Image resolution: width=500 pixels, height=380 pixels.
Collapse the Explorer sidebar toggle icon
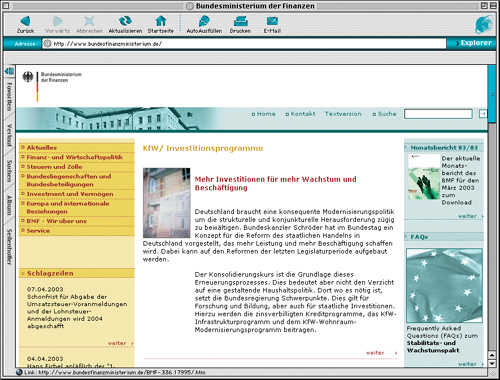tap(9, 71)
